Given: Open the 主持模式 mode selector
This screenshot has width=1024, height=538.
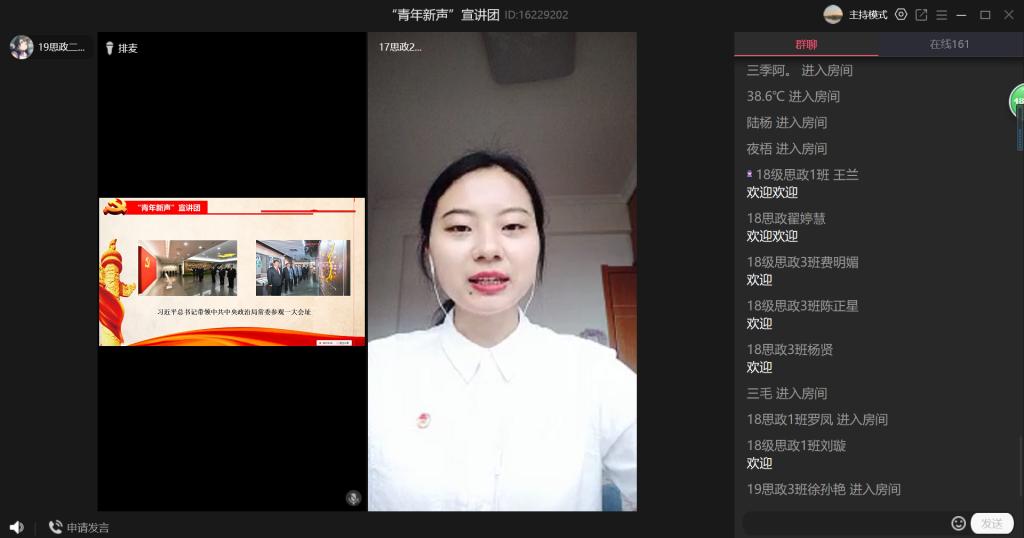Looking at the screenshot, I should coord(868,15).
